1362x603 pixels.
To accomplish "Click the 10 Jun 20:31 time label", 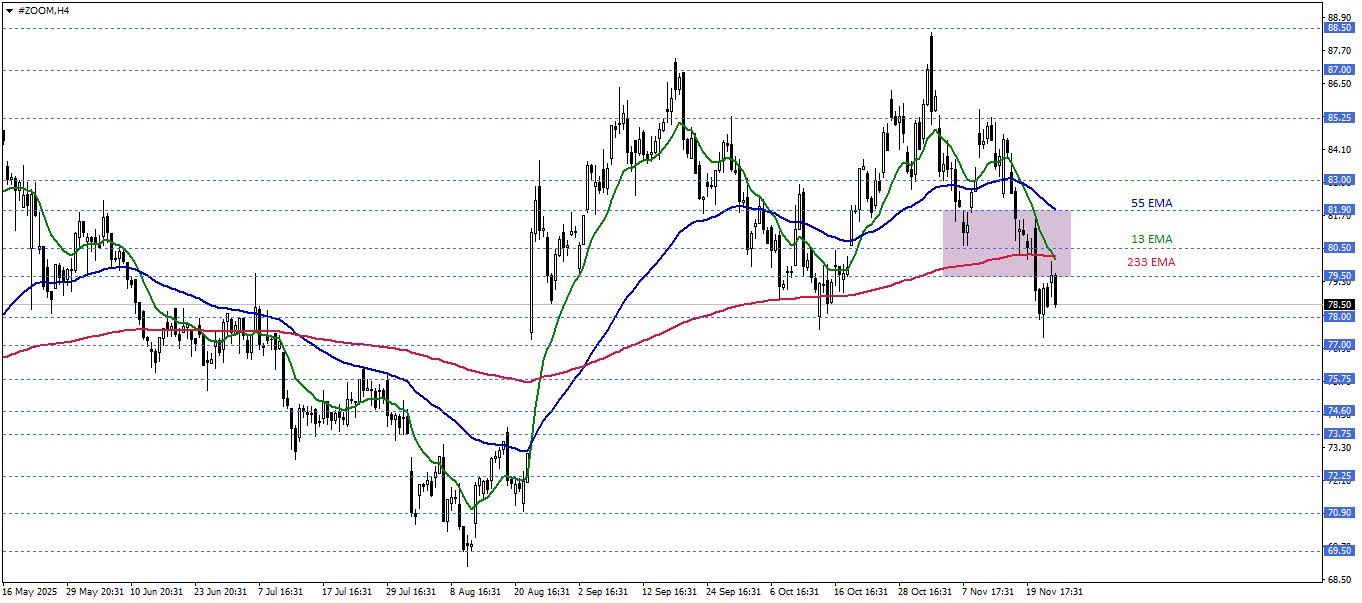I will pos(158,592).
